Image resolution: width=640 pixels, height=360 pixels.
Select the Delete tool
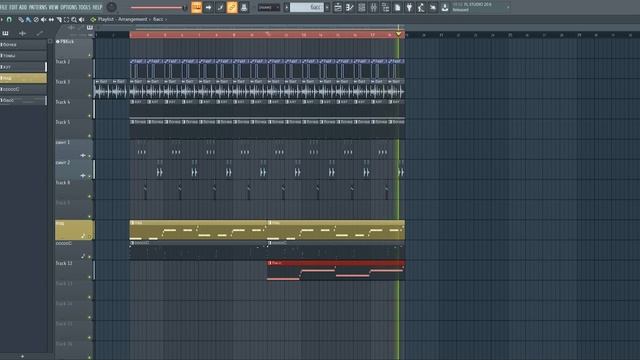pyautogui.click(x=36, y=19)
